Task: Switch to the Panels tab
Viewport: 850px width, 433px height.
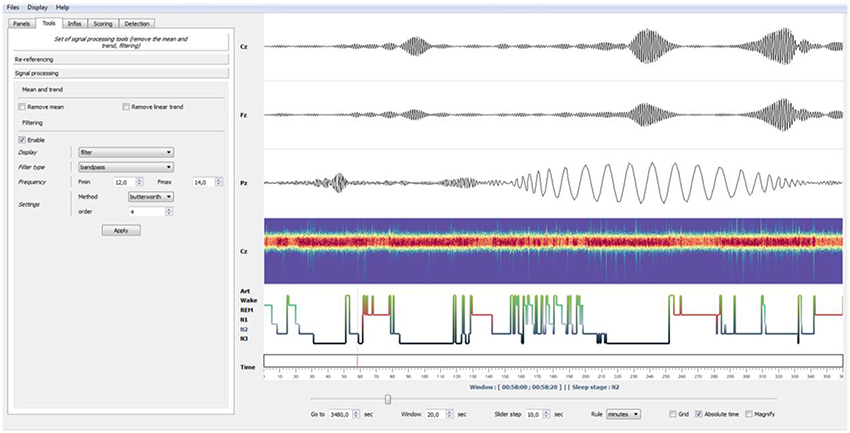Action: click(22, 24)
